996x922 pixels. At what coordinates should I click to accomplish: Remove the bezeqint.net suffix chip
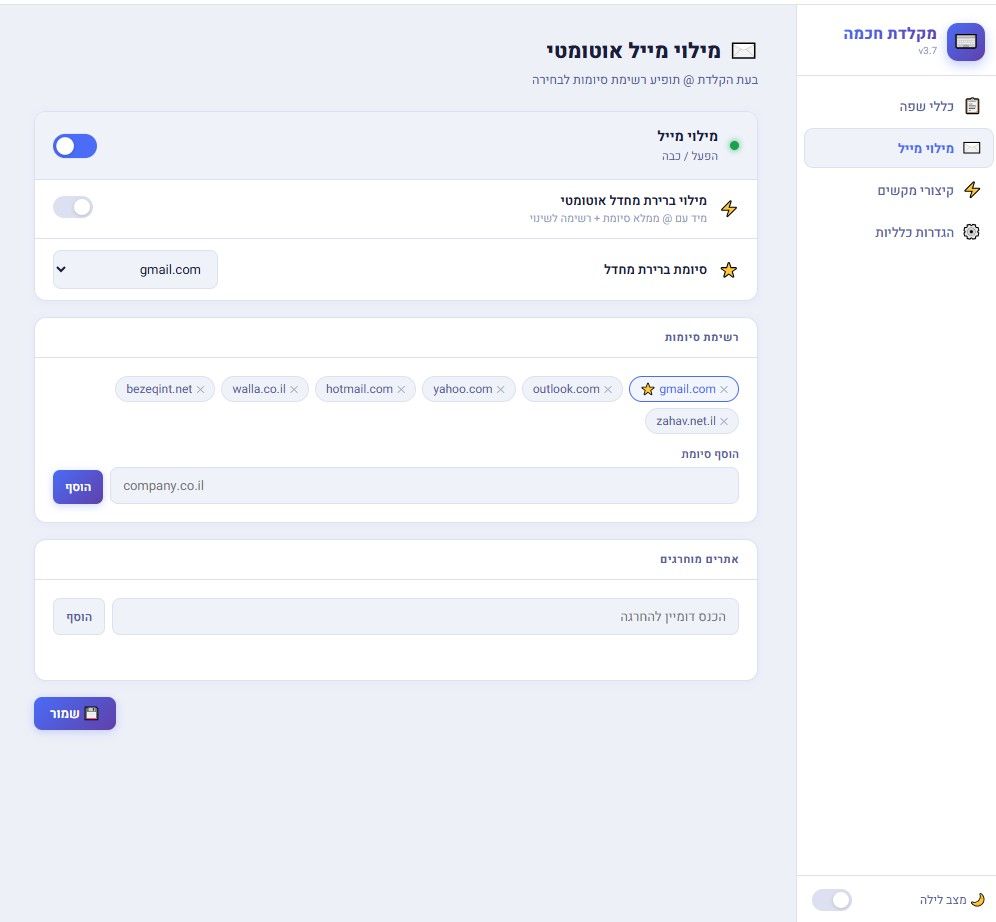tap(200, 390)
